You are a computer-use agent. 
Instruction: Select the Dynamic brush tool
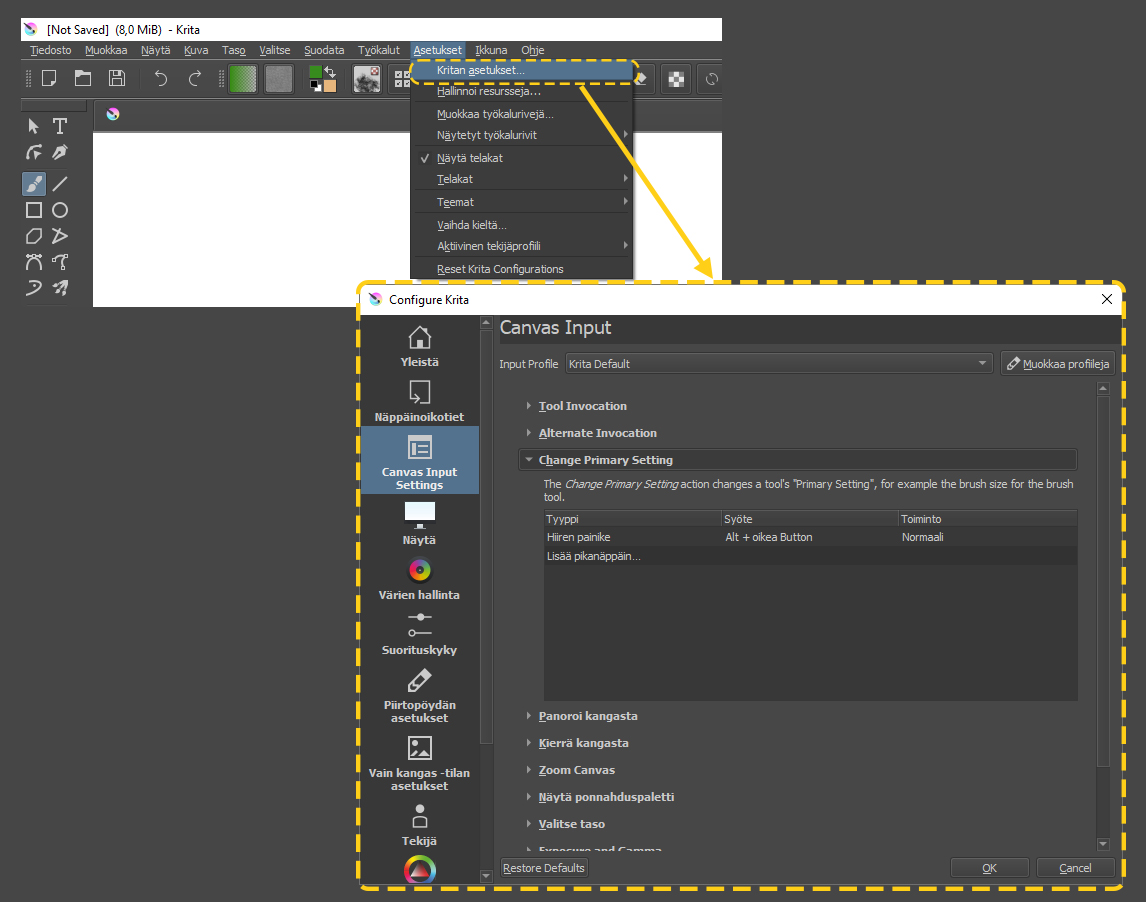(34, 287)
